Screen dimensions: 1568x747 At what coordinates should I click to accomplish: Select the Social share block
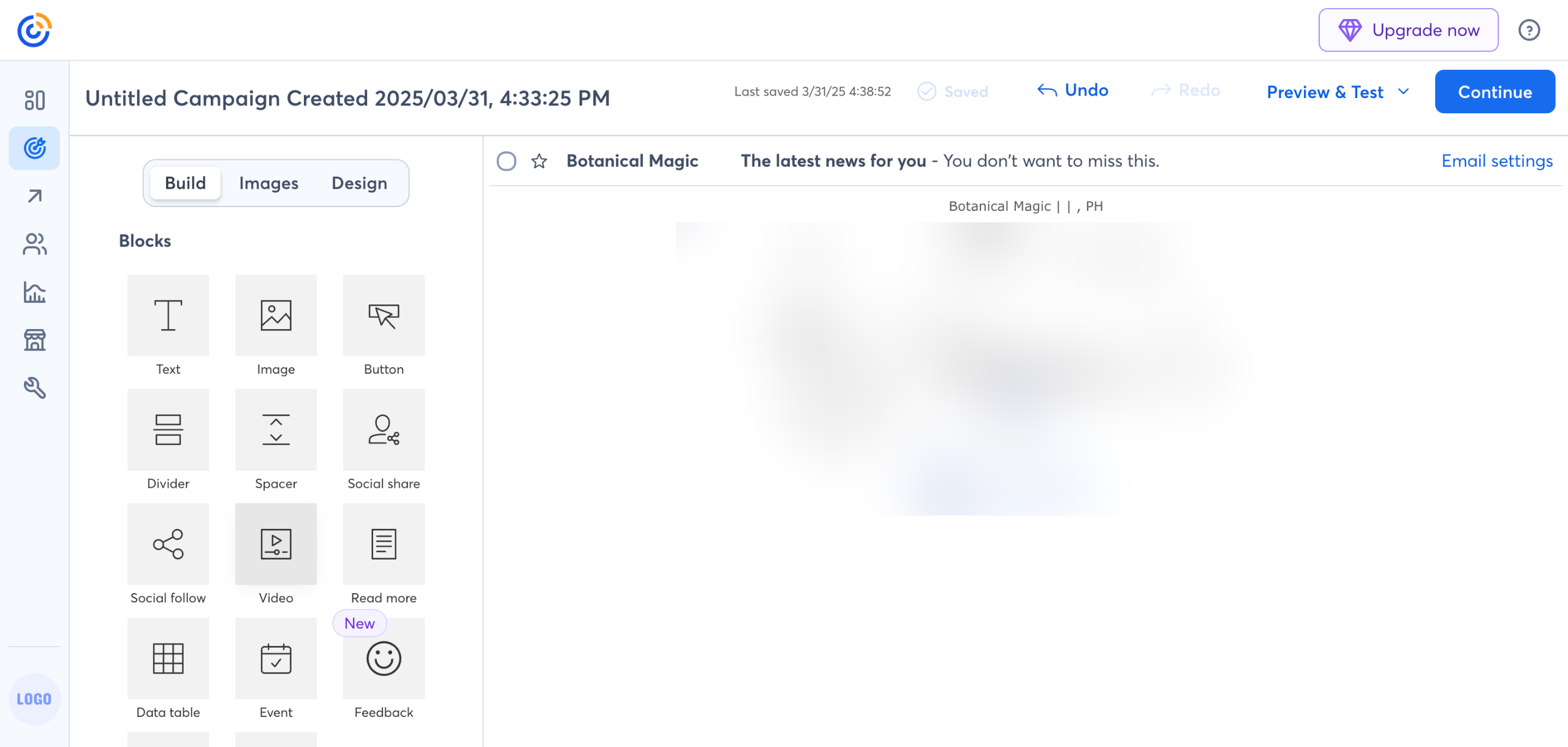tap(384, 430)
